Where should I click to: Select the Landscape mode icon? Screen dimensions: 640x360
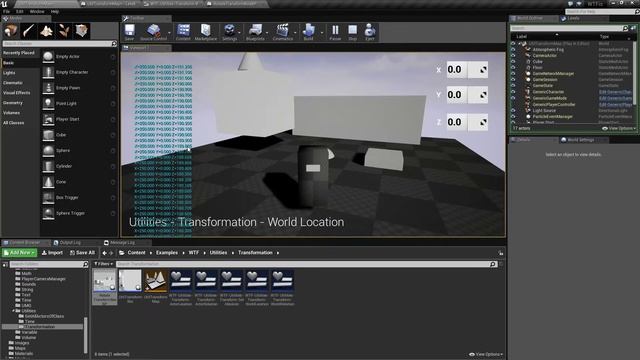click(46, 31)
